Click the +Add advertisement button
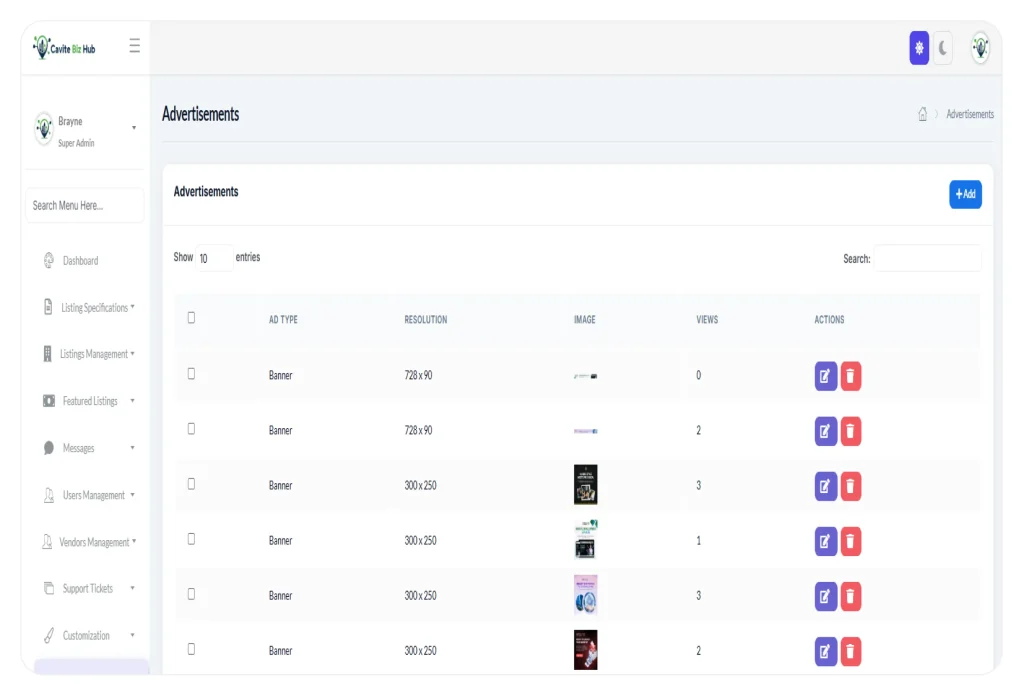 965,194
